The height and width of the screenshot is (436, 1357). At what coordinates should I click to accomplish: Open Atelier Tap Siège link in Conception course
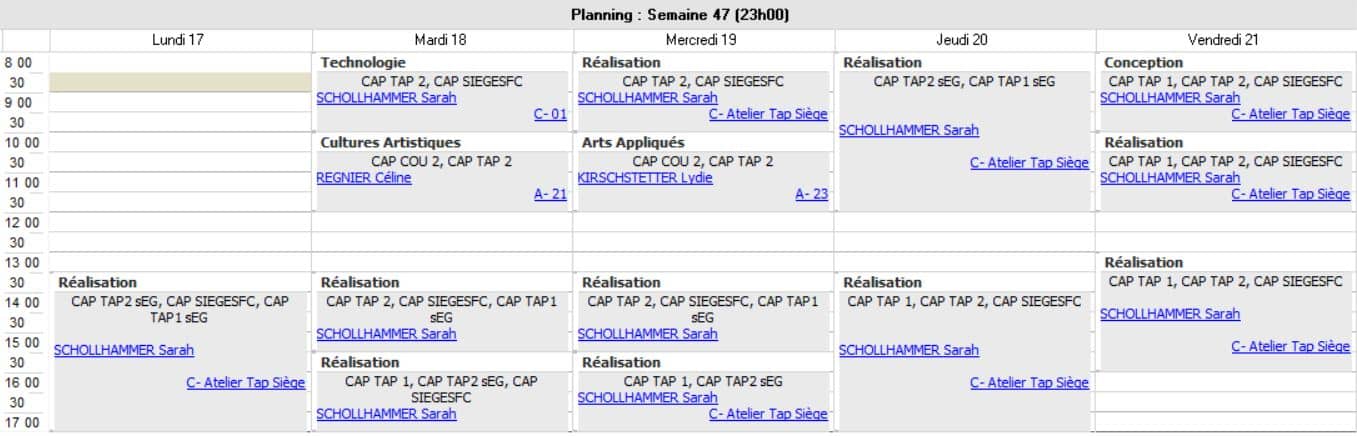[1290, 114]
